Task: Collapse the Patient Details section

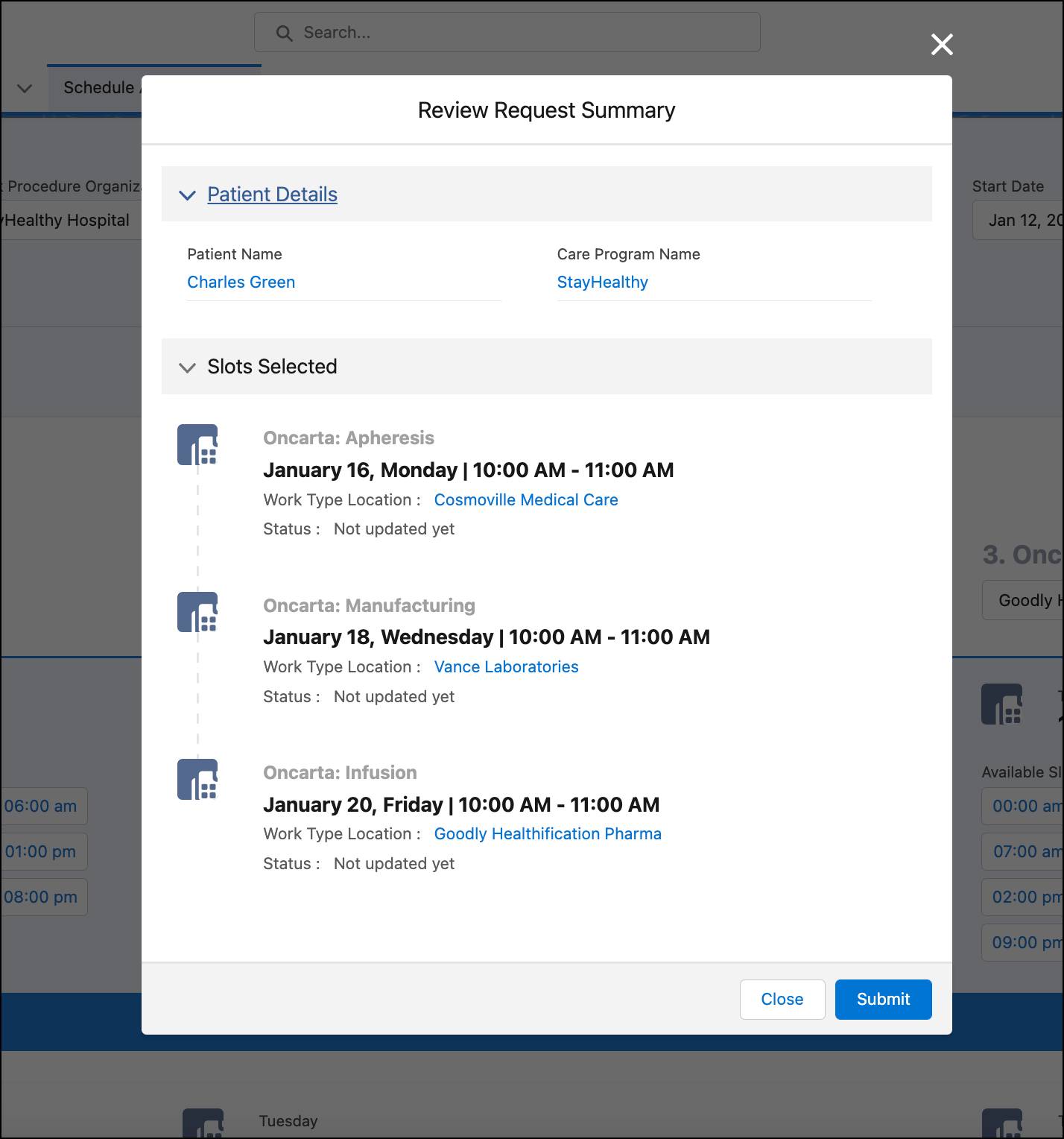Action: (x=188, y=195)
